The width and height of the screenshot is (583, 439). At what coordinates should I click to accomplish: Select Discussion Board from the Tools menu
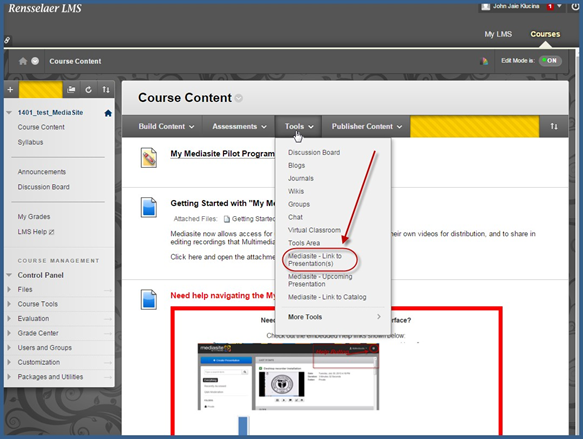[314, 152]
